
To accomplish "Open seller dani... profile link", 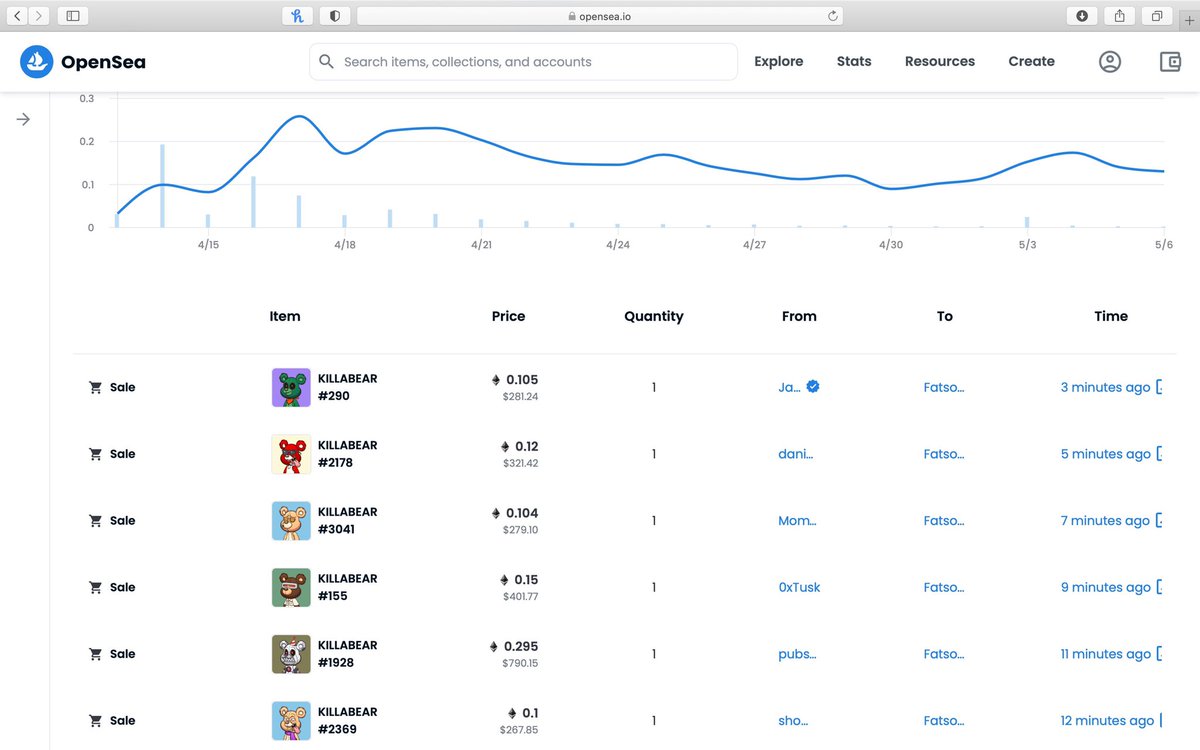I will (796, 454).
